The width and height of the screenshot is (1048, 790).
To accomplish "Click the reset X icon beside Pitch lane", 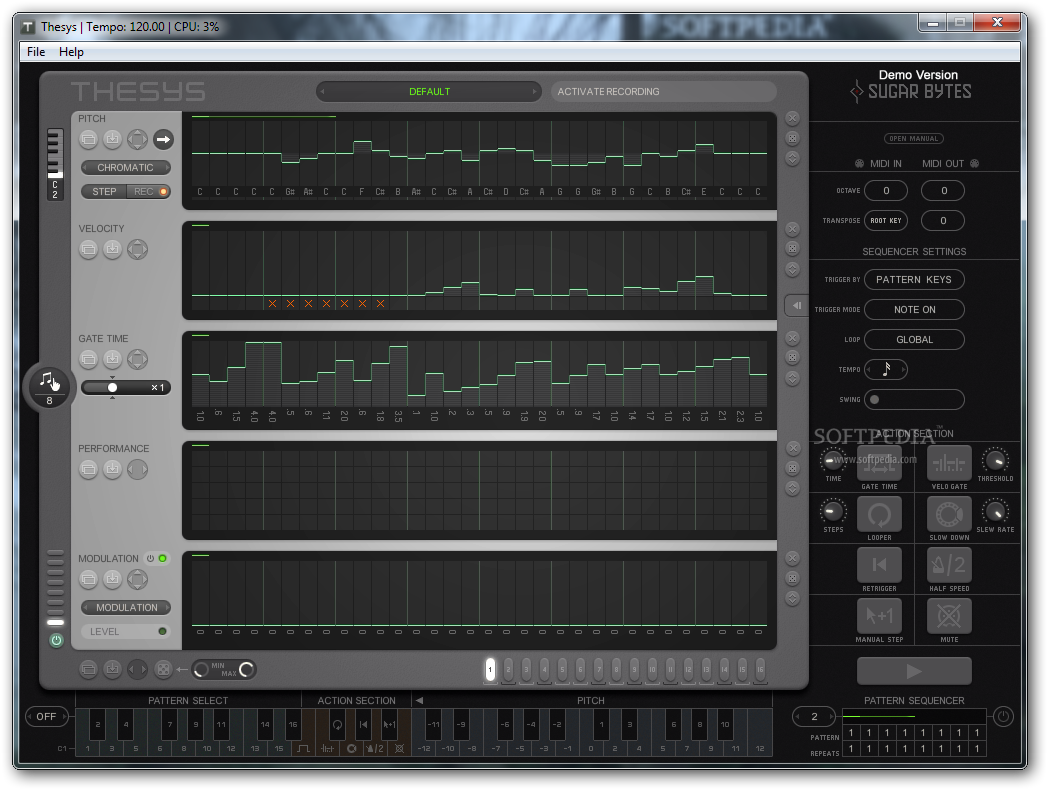I will pos(792,118).
